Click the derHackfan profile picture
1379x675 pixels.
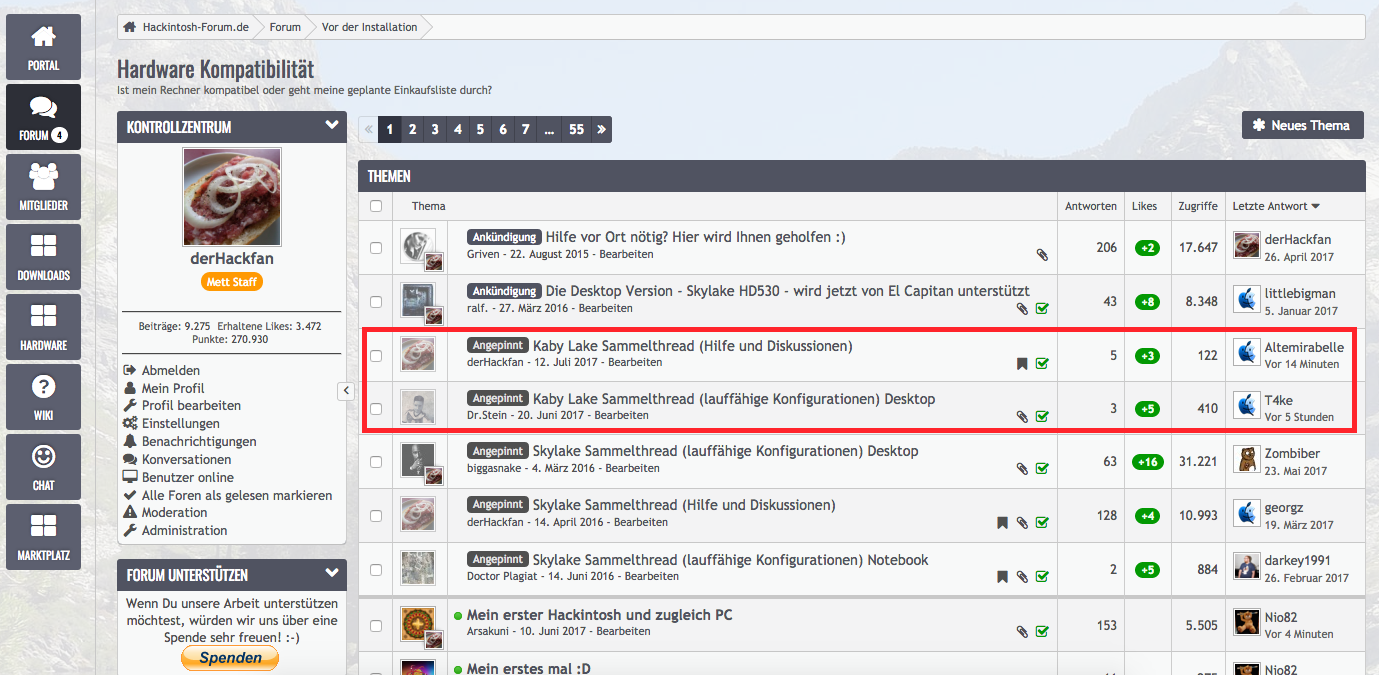pyautogui.click(x=232, y=197)
